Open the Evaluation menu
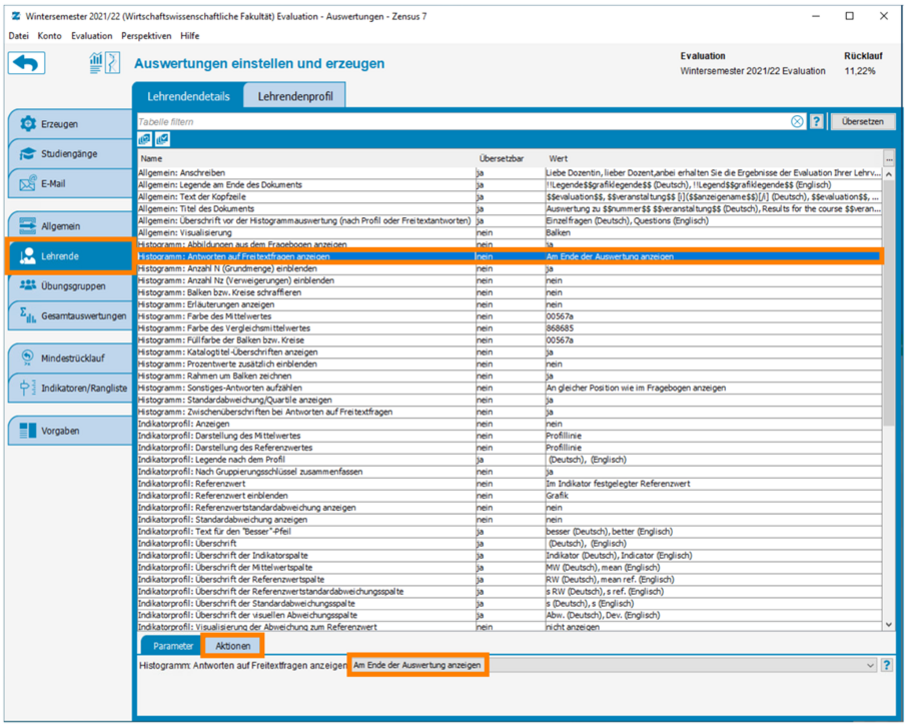This screenshot has height=726, width=907. 91,36
